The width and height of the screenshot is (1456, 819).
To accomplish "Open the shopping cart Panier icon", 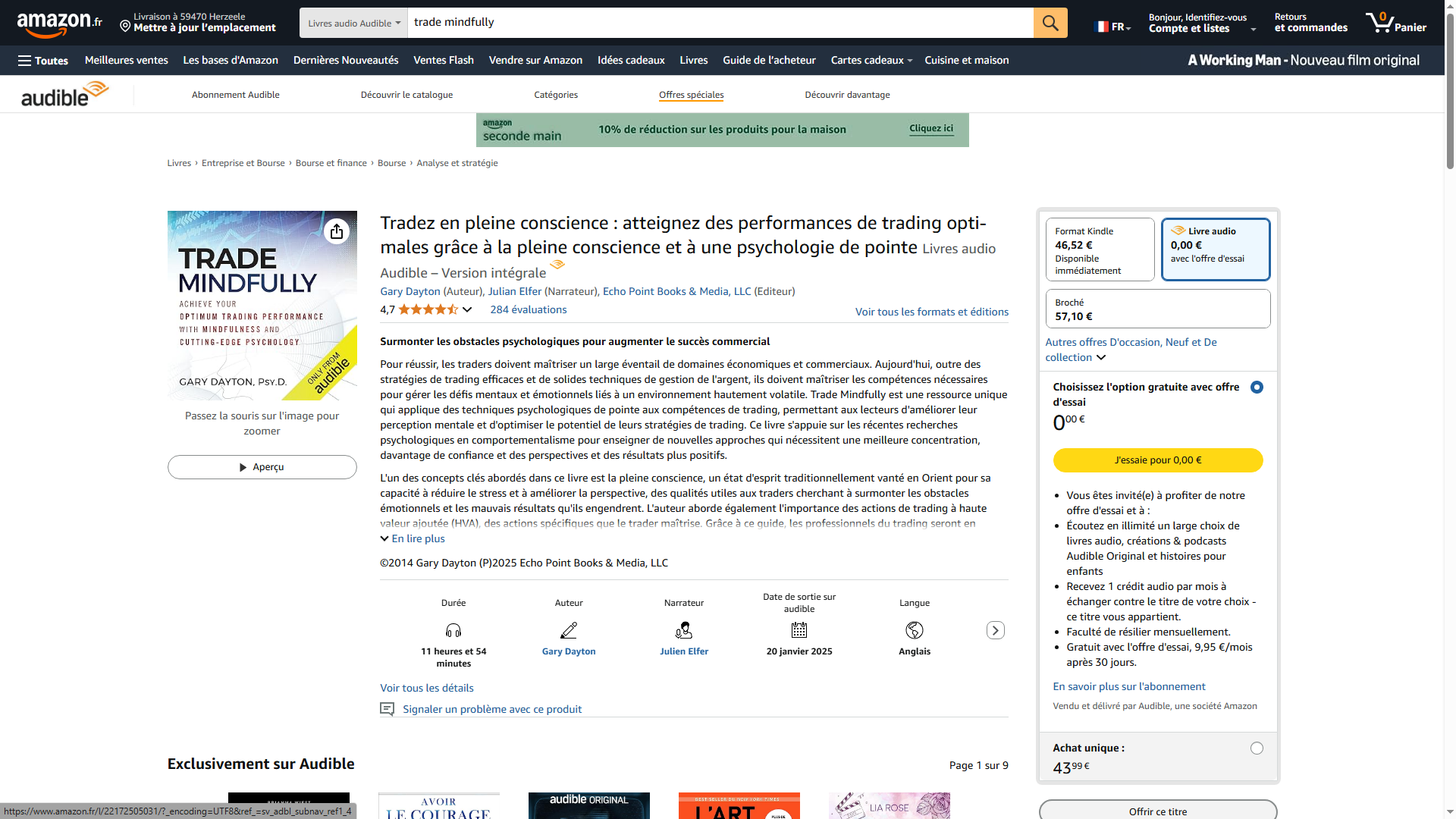I will (1395, 23).
